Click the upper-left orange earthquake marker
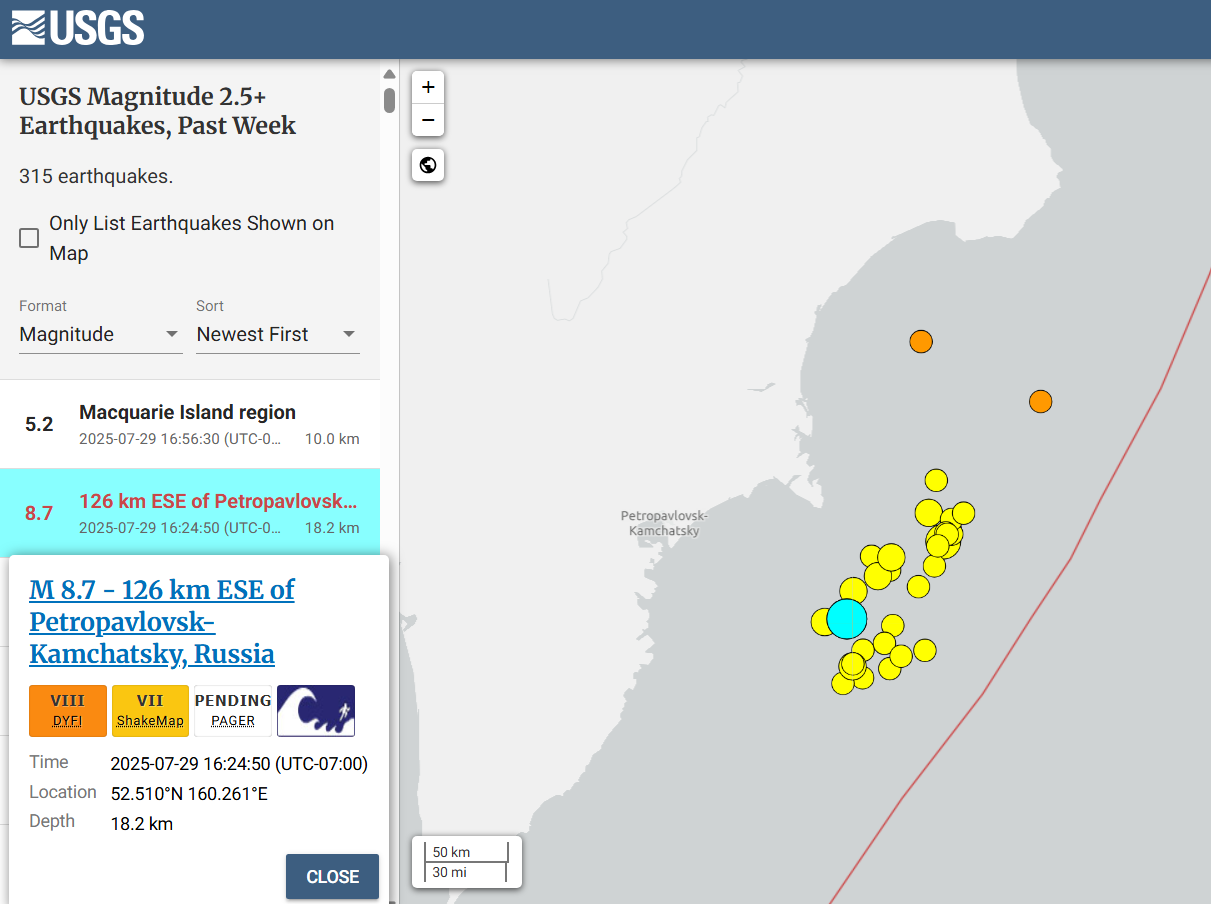 pos(921,342)
